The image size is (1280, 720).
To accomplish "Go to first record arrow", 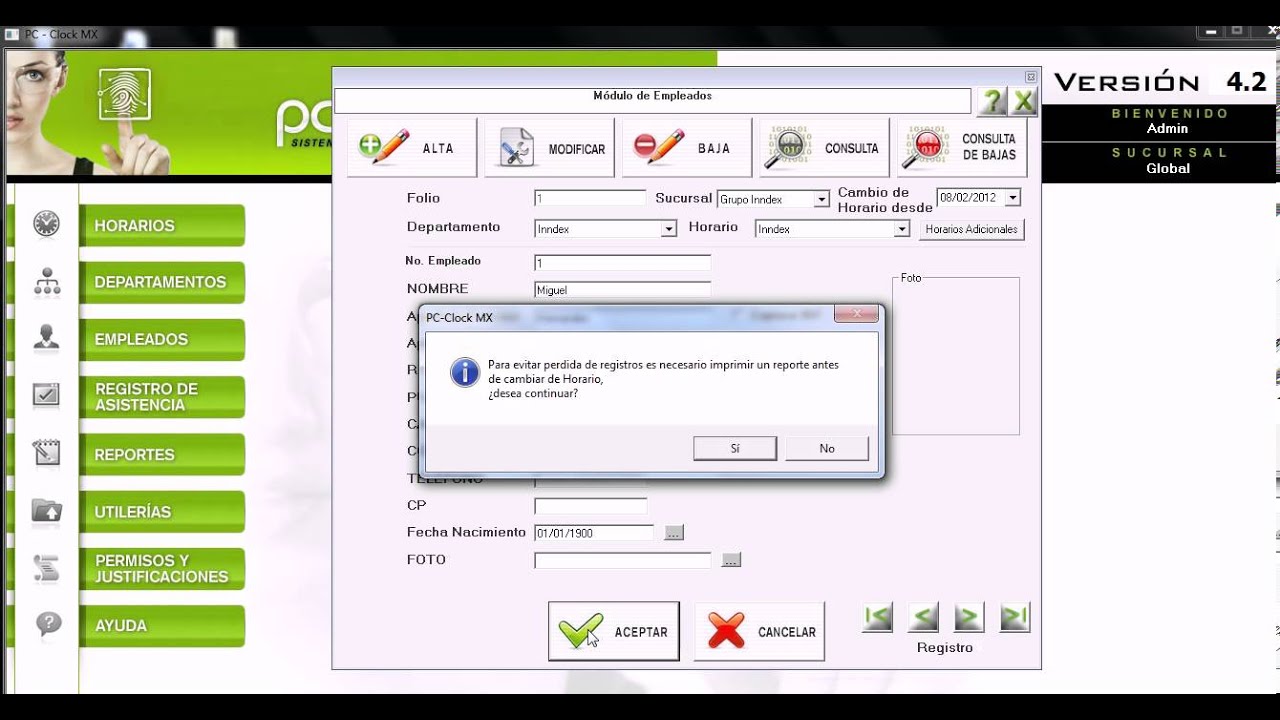I will 877,617.
